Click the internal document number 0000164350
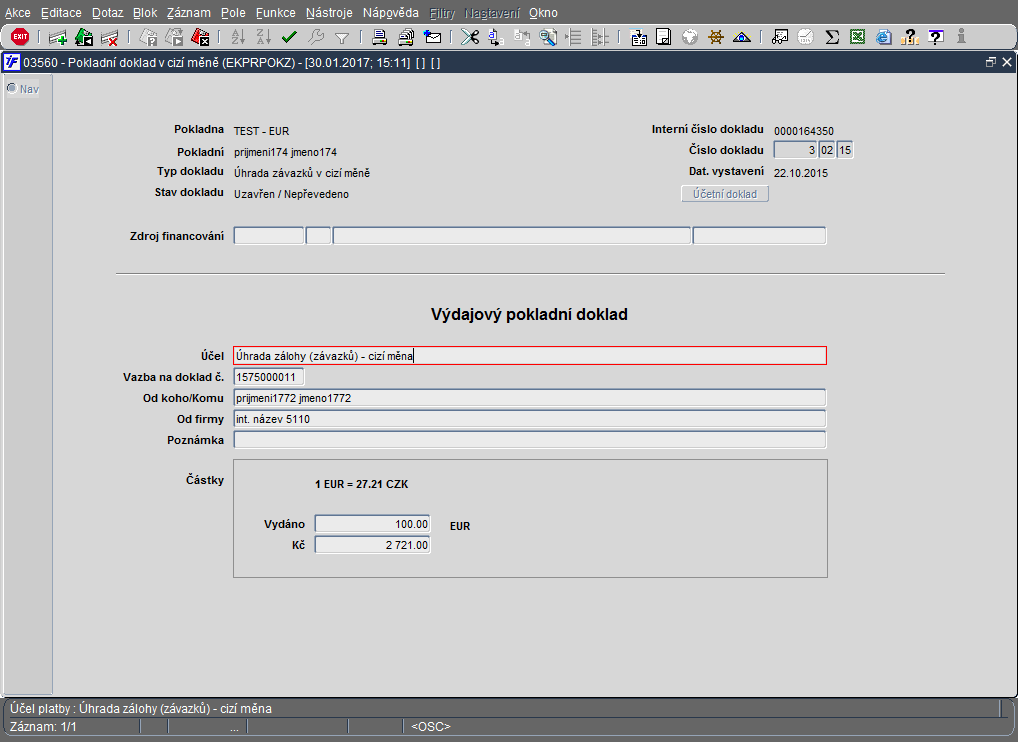The width and height of the screenshot is (1018, 742). 804,131
